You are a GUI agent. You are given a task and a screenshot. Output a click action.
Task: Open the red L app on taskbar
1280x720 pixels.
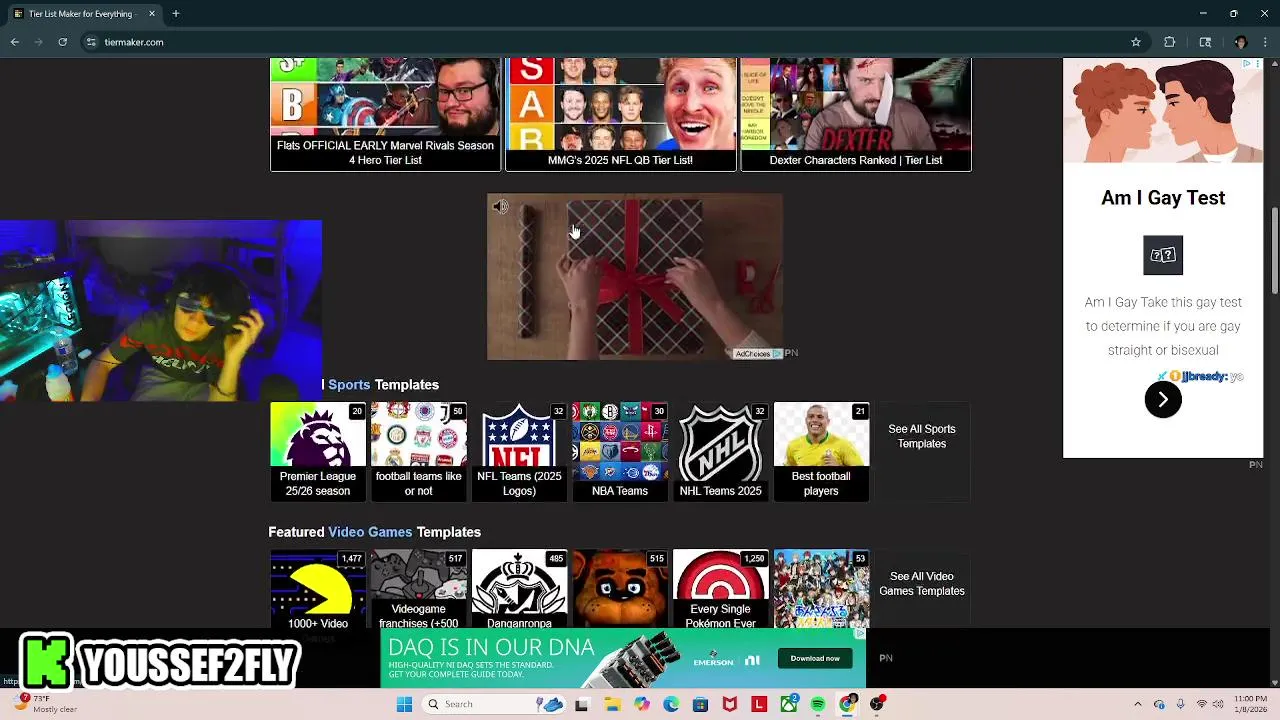pyautogui.click(x=759, y=704)
